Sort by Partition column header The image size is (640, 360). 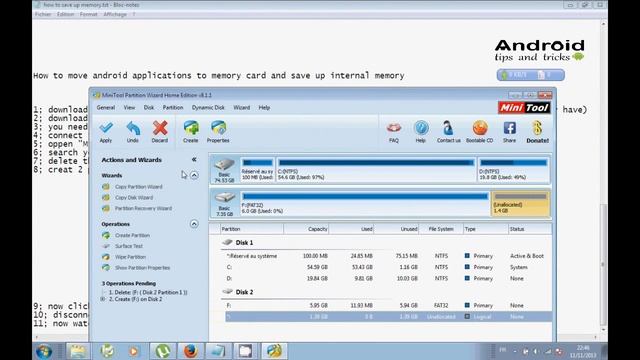click(252, 229)
